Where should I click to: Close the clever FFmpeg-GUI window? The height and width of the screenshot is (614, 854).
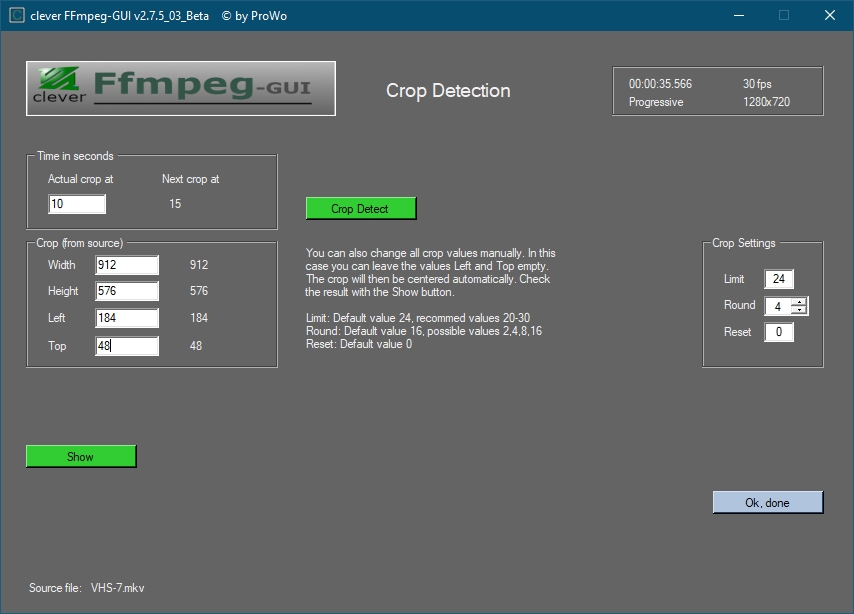[x=829, y=15]
